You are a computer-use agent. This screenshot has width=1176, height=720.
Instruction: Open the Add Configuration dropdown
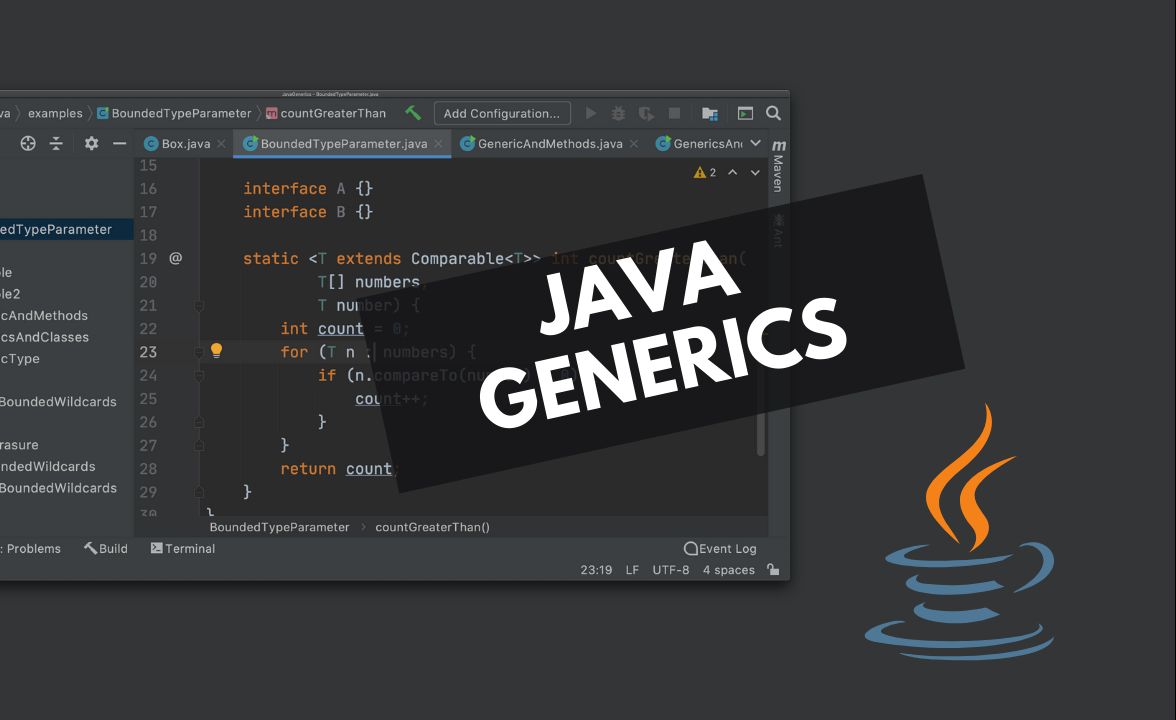point(502,113)
